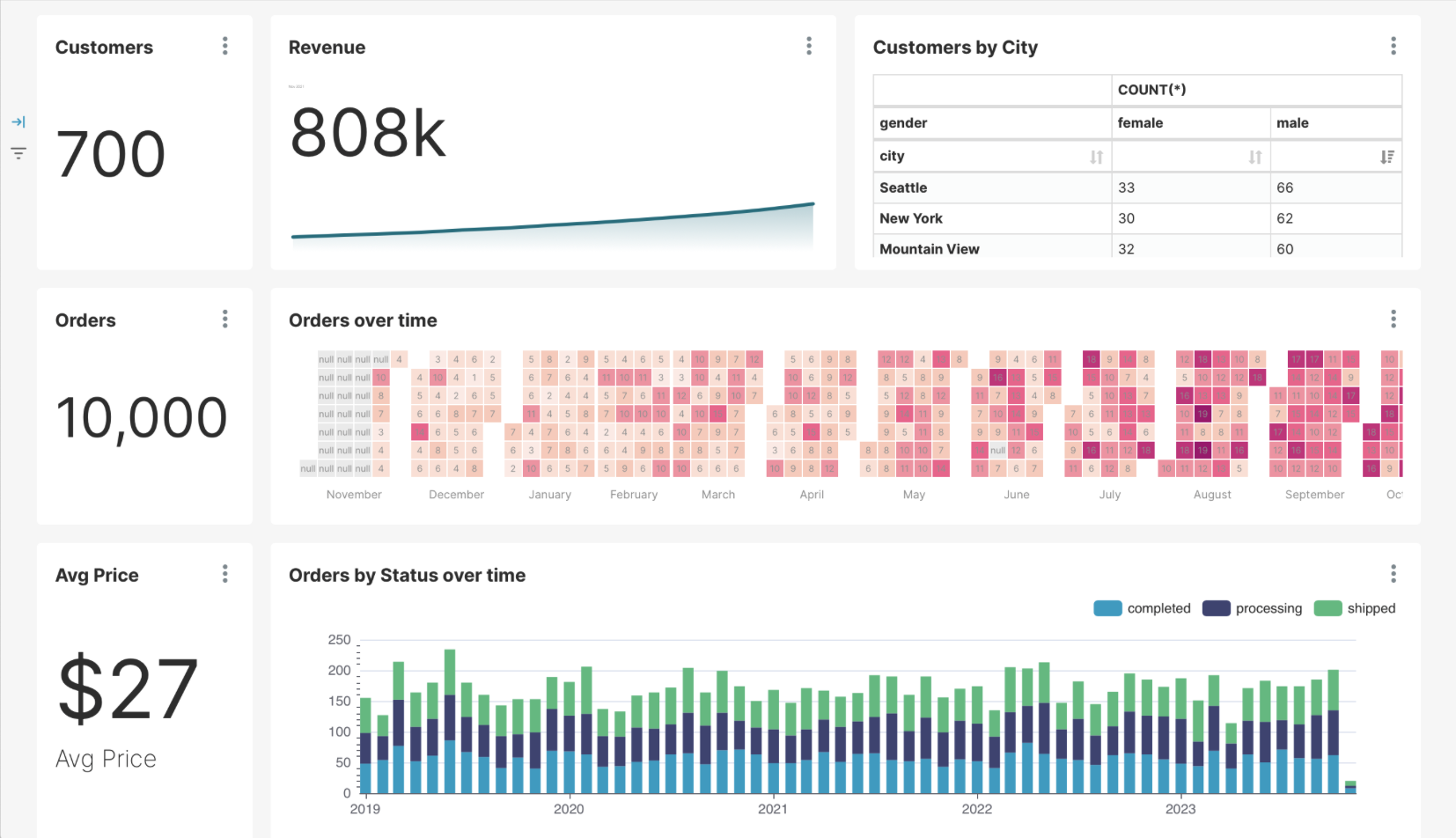Screen dimensions: 1456x838
Task: Open Customers chart options menu
Action: (225, 46)
